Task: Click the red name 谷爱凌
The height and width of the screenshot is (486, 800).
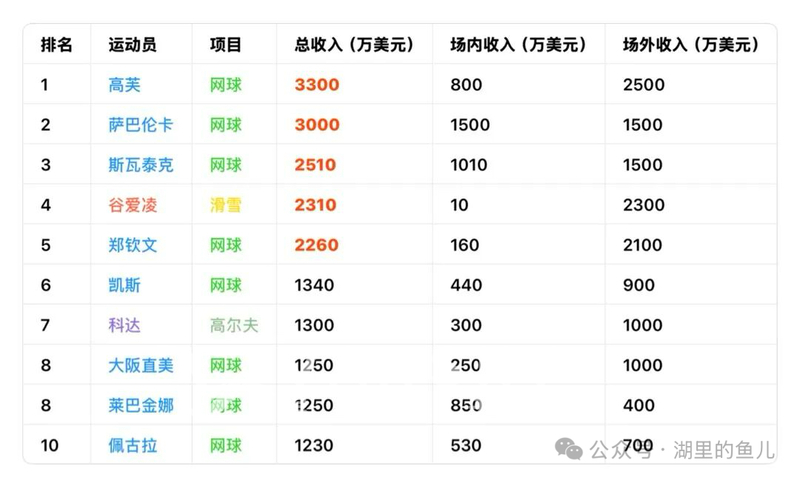Action: click(133, 205)
